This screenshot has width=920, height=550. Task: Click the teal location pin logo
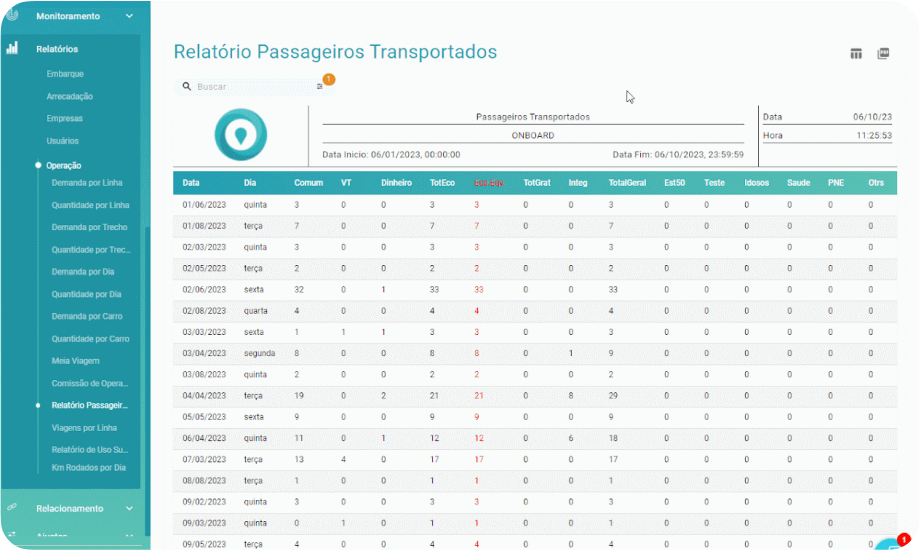pyautogui.click(x=241, y=134)
